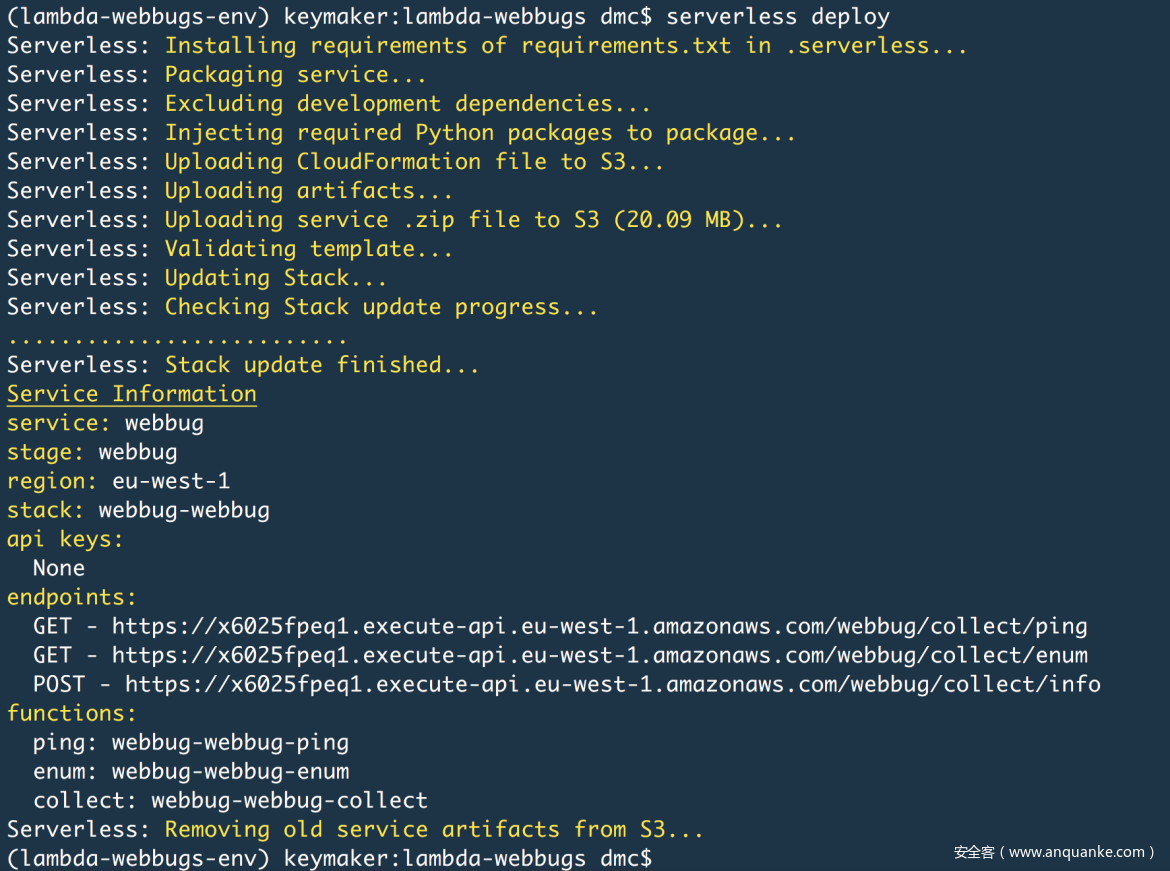Click the "None" value under api keys
The height and width of the screenshot is (871, 1170).
(x=59, y=568)
